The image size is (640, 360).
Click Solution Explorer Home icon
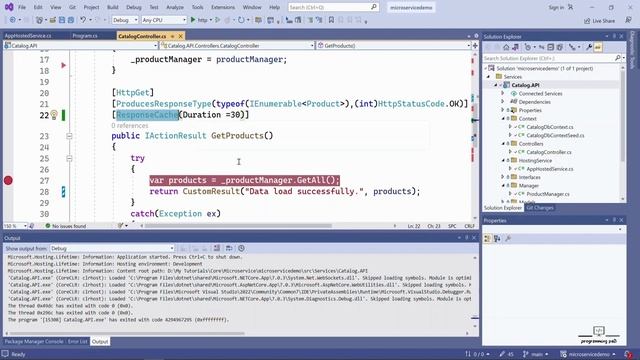click(x=506, y=47)
